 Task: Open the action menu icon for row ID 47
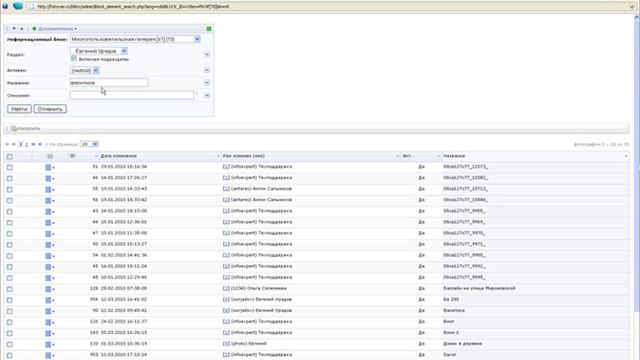[50, 233]
